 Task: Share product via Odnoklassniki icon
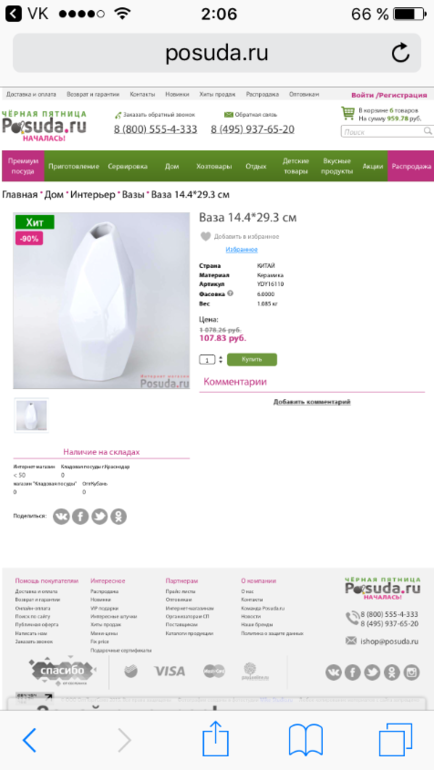118,516
